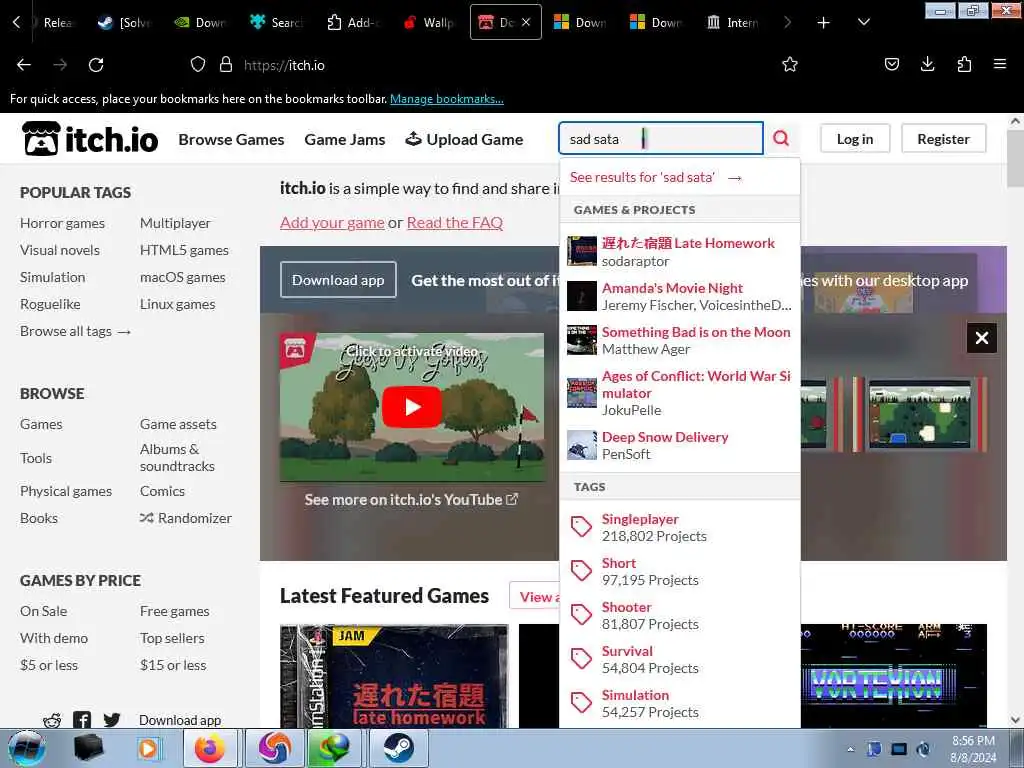This screenshot has width=1024, height=768.
Task: Click the tracking protection shield icon
Action: pyautogui.click(x=198, y=65)
